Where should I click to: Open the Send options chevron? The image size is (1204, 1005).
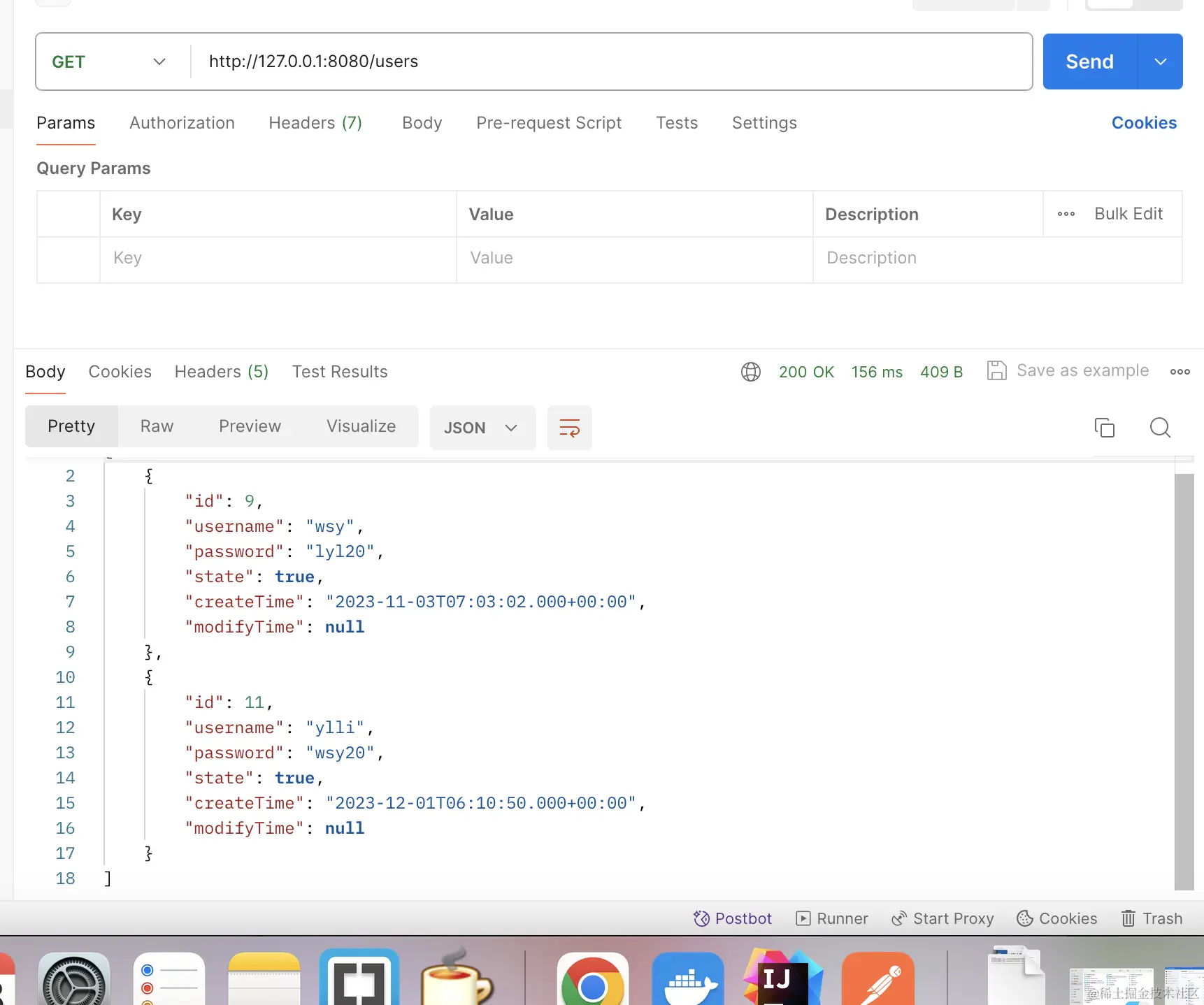1160,62
